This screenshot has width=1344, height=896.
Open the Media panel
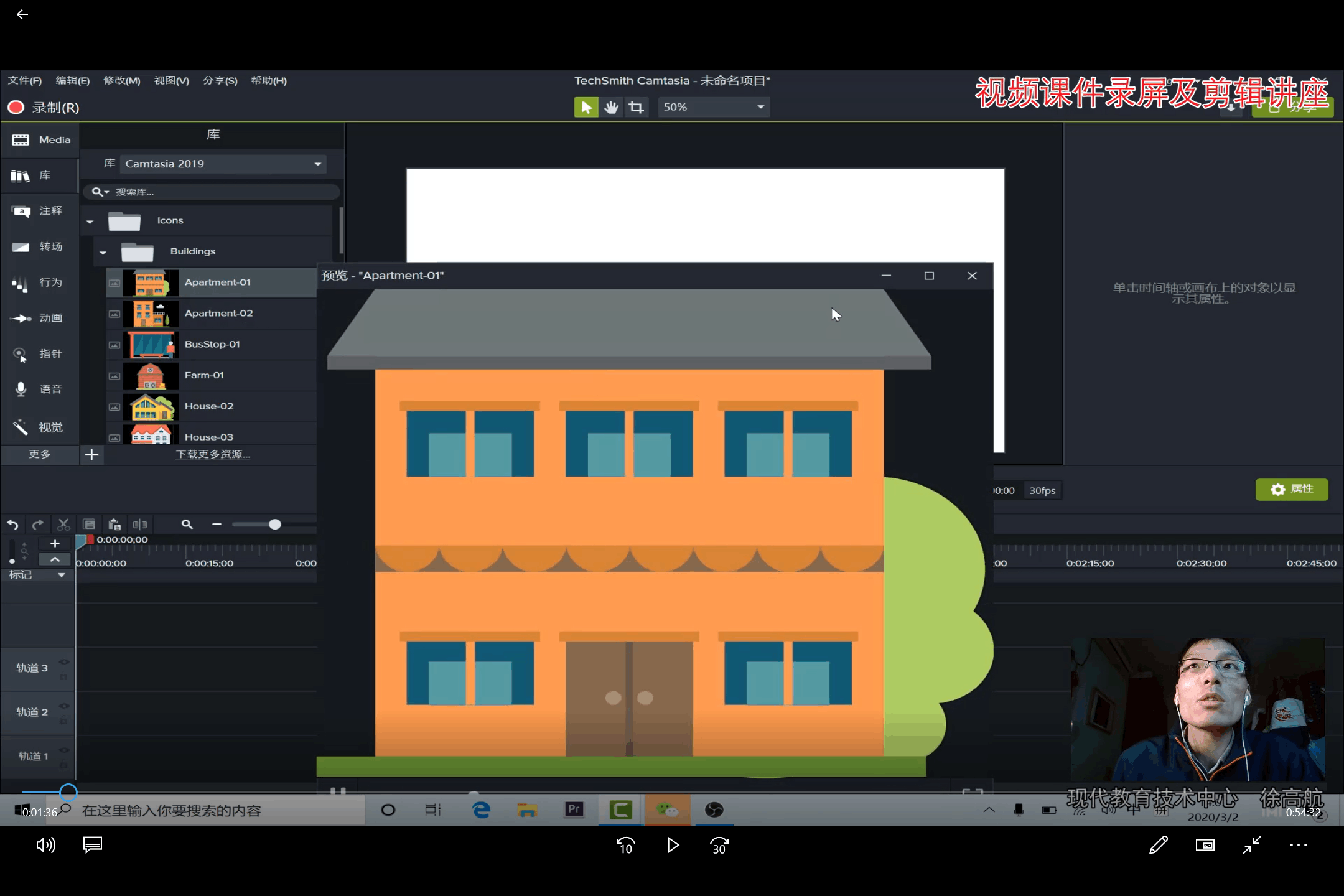tap(40, 140)
